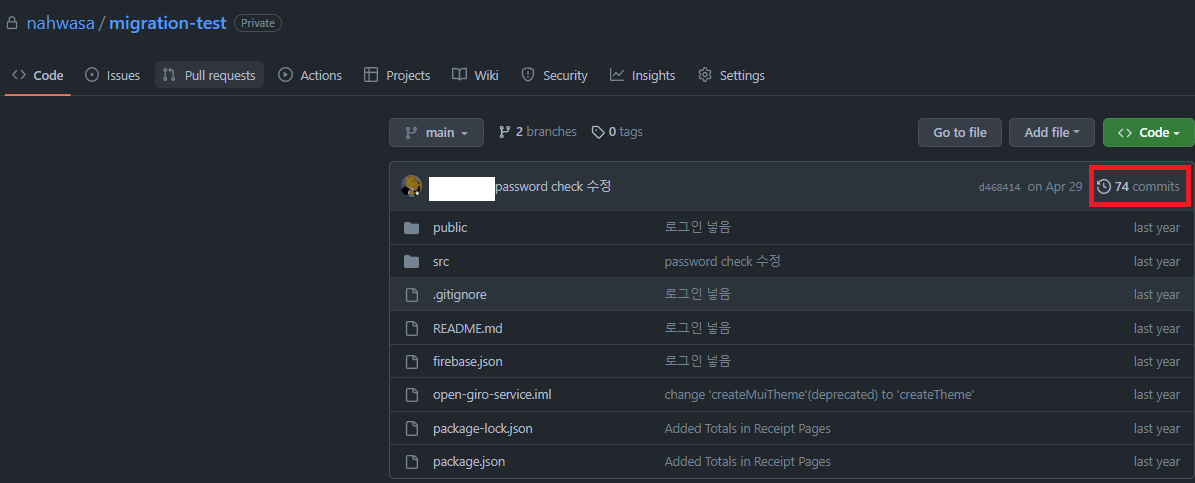Image resolution: width=1195 pixels, height=483 pixels.
Task: Click the Settings gear icon
Action: click(705, 75)
